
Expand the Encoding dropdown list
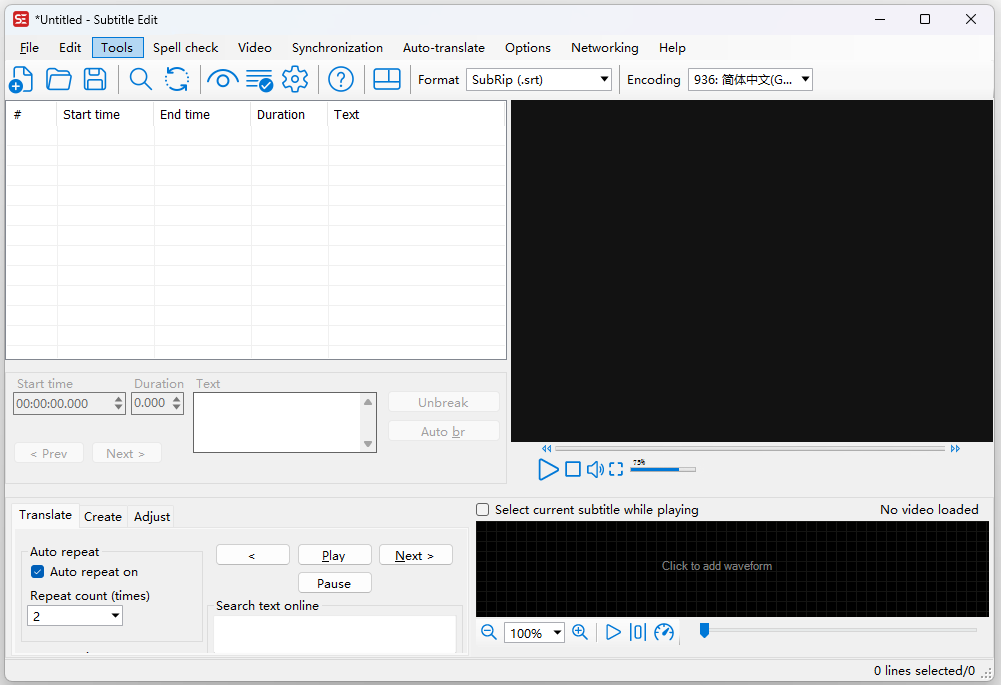[750, 80]
